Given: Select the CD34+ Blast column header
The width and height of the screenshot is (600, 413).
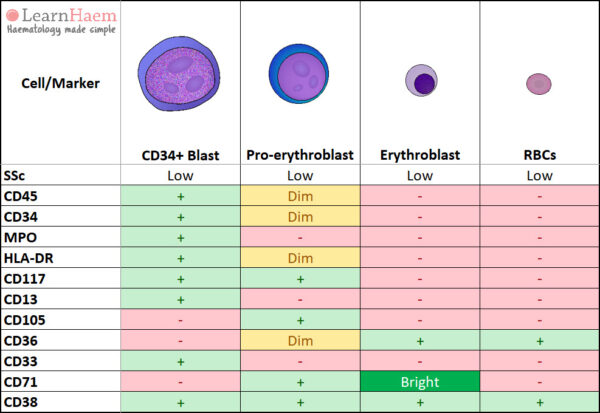Looking at the screenshot, I should pos(180,154).
